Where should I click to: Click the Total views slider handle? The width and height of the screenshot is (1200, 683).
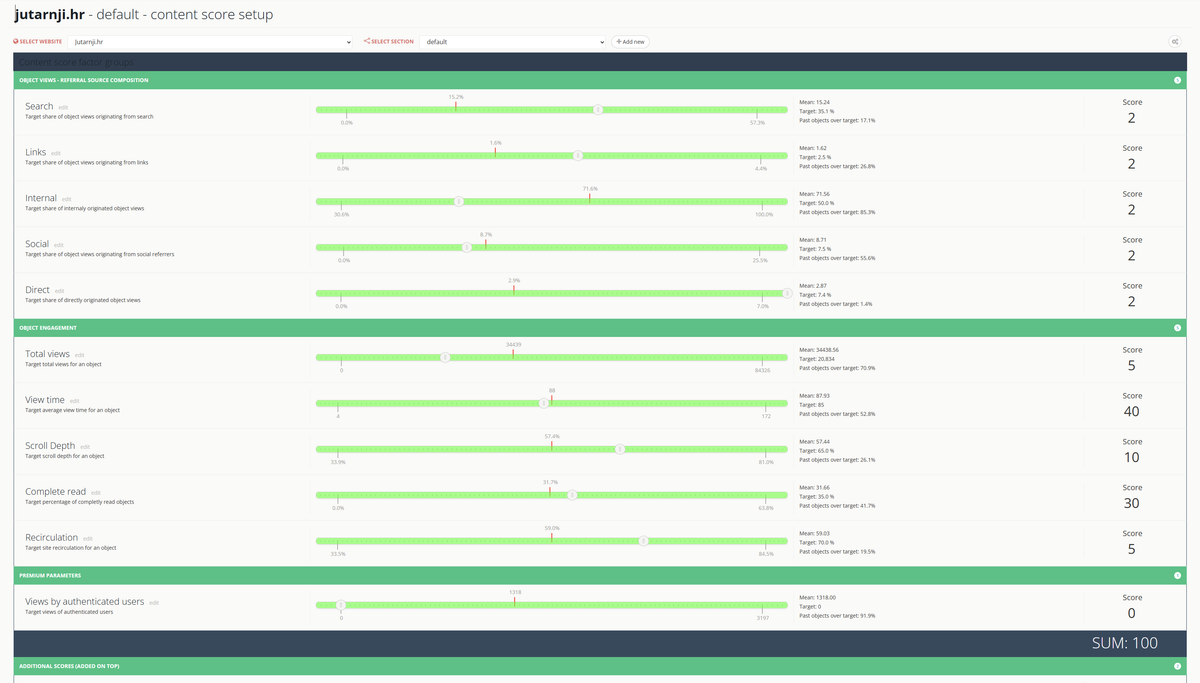[x=446, y=357]
